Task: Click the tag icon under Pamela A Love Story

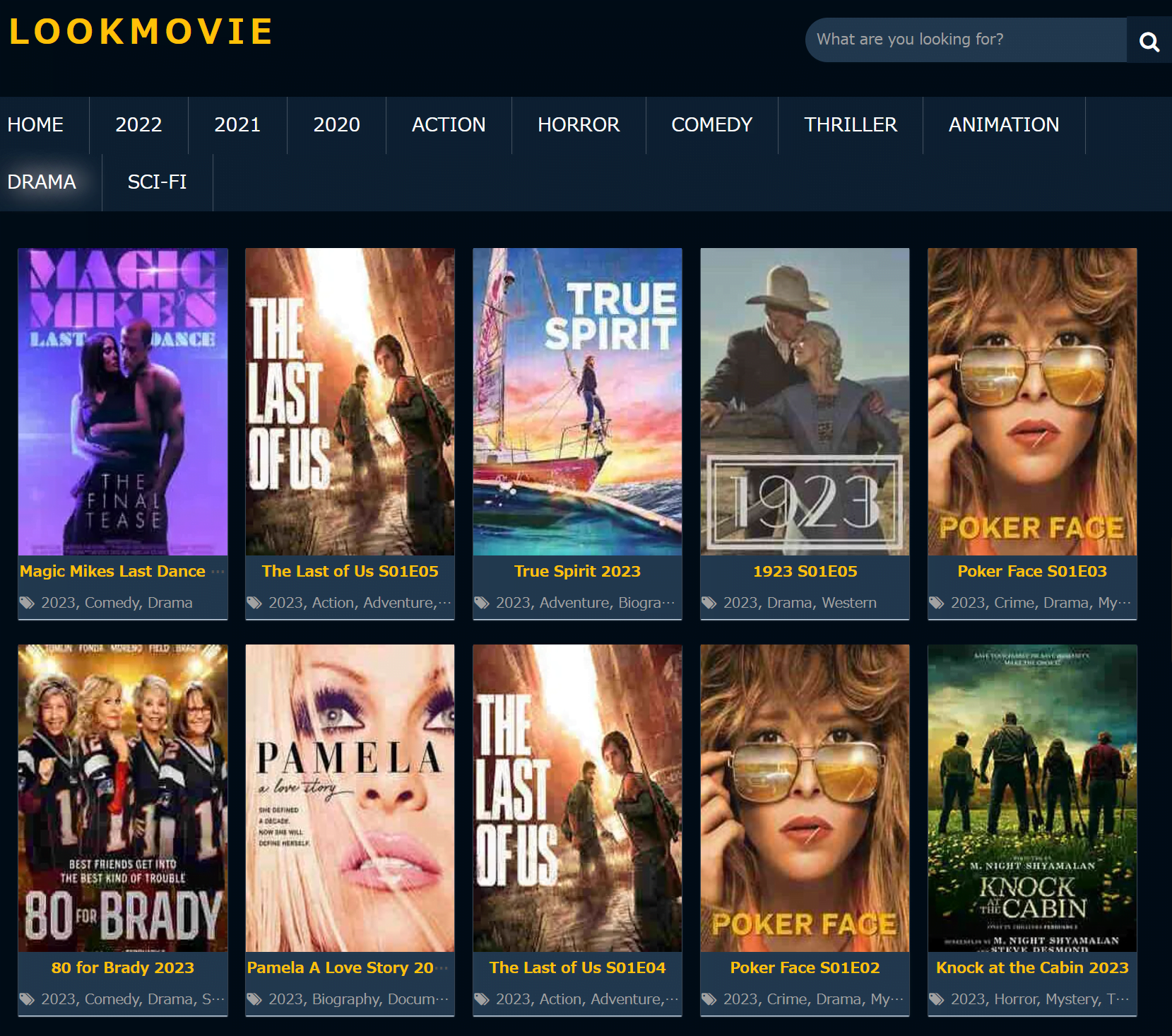Action: coord(254,999)
